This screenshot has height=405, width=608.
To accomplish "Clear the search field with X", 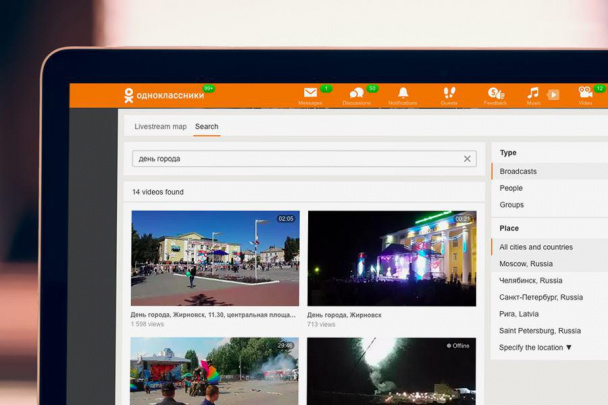I will coord(467,159).
